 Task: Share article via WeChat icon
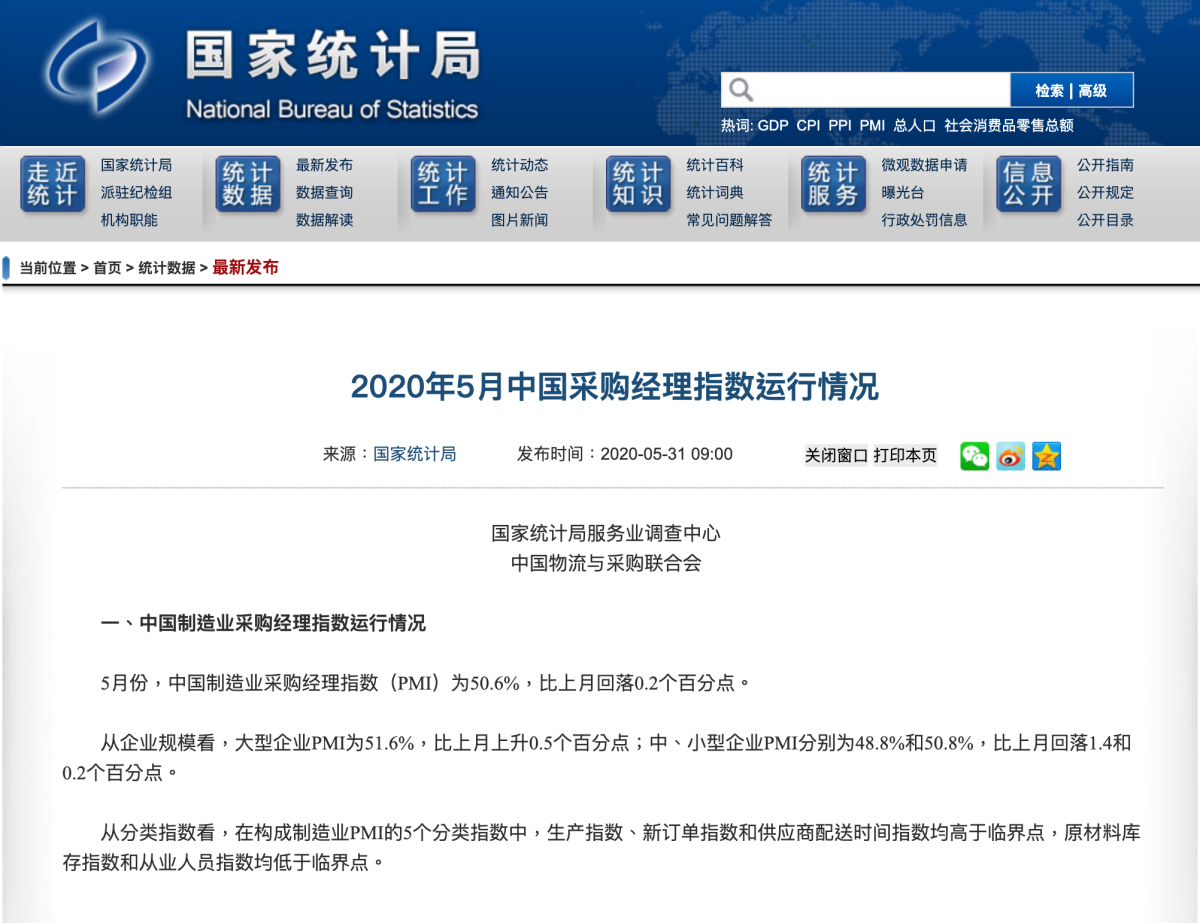(x=974, y=456)
